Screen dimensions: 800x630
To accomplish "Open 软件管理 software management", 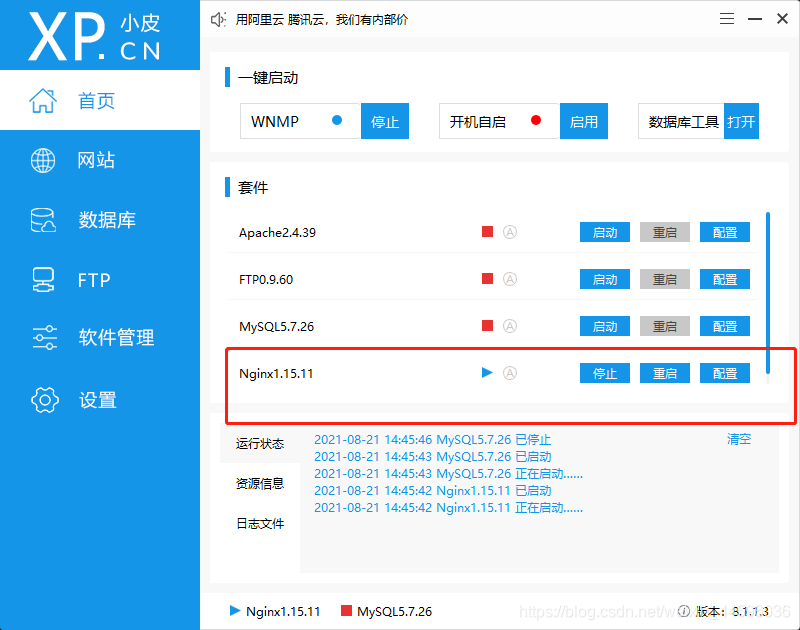I will point(100,337).
